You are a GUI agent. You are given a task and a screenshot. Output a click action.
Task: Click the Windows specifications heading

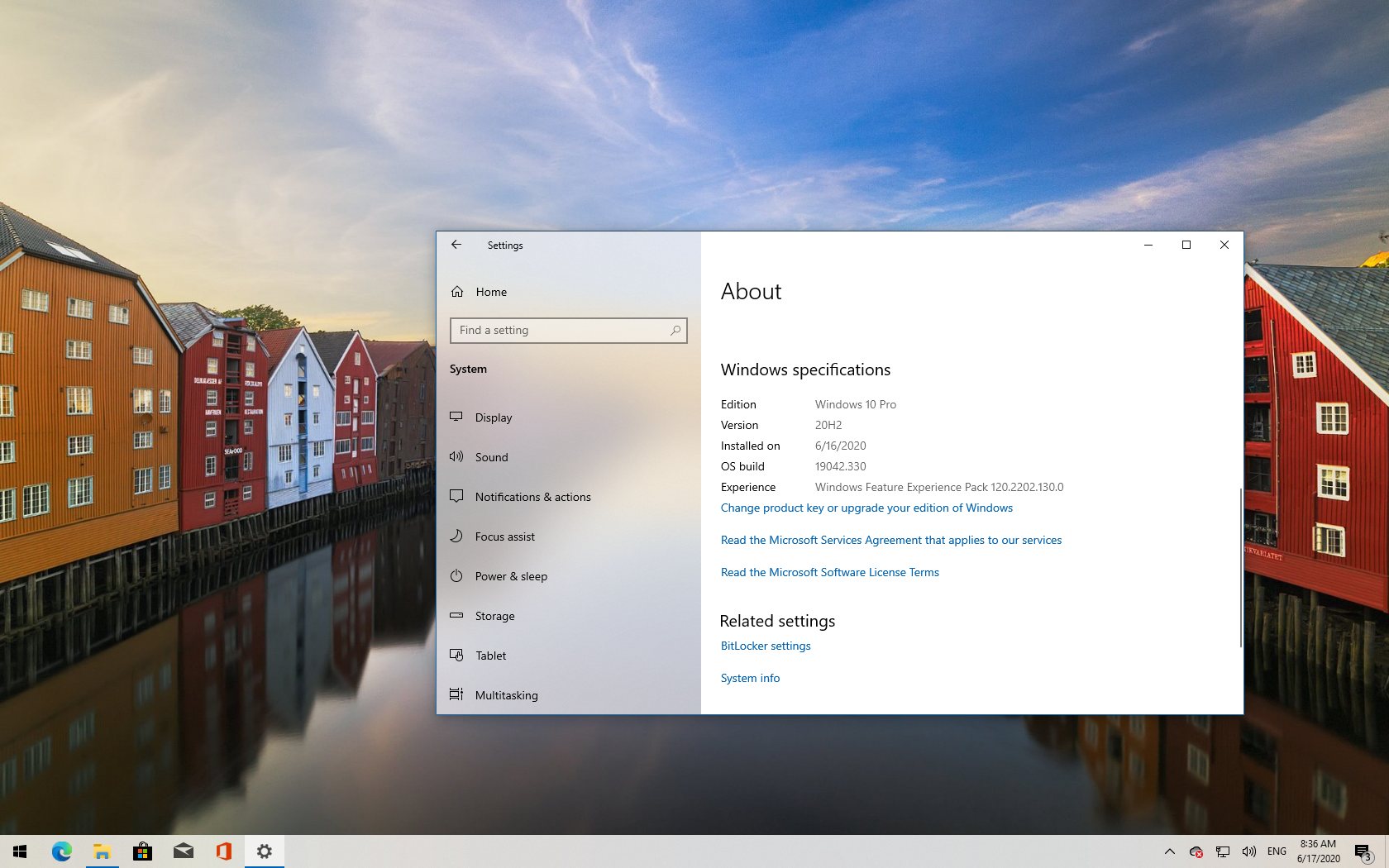(x=805, y=370)
